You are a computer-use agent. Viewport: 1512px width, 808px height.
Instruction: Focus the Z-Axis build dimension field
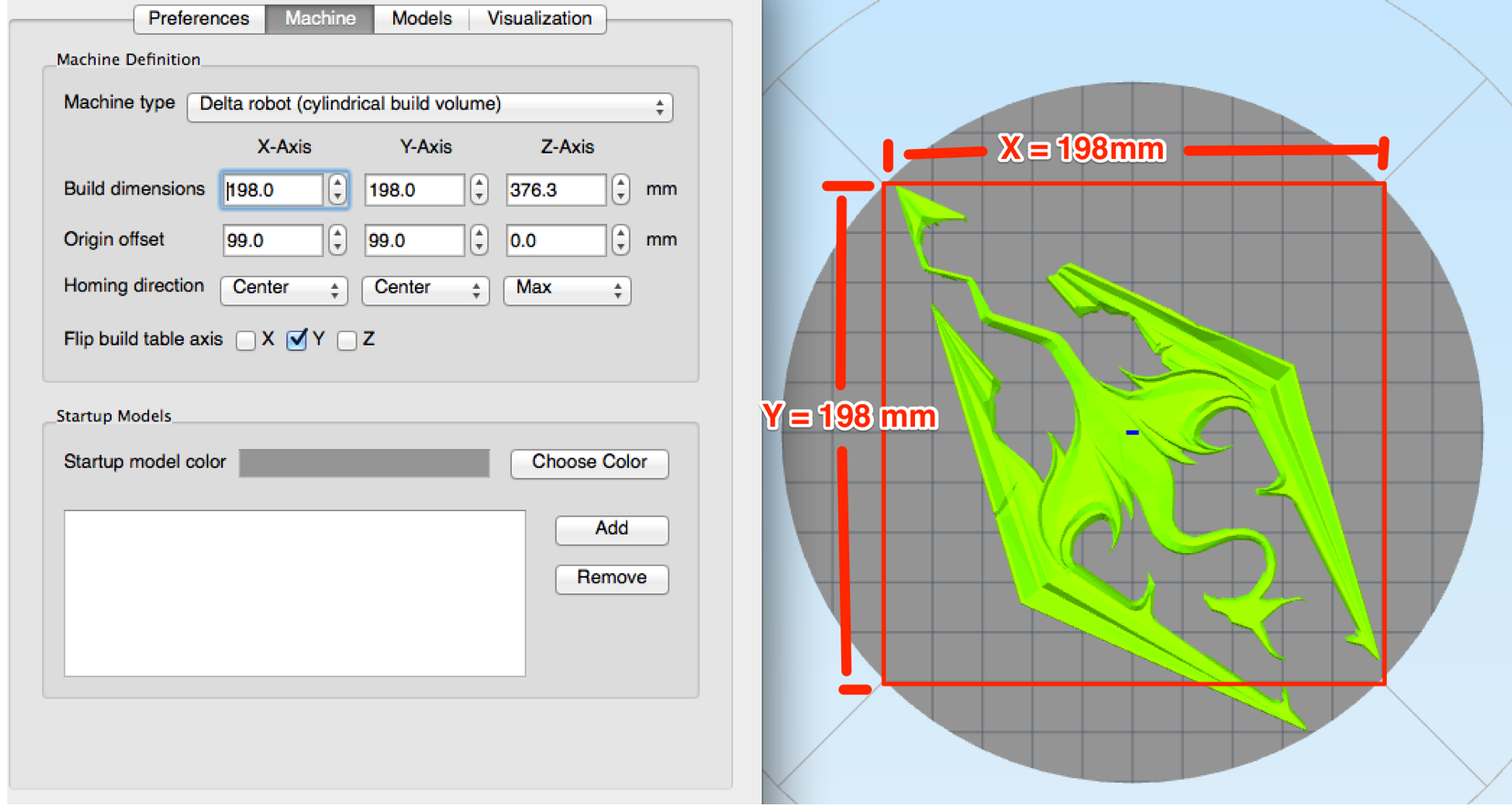pyautogui.click(x=555, y=190)
